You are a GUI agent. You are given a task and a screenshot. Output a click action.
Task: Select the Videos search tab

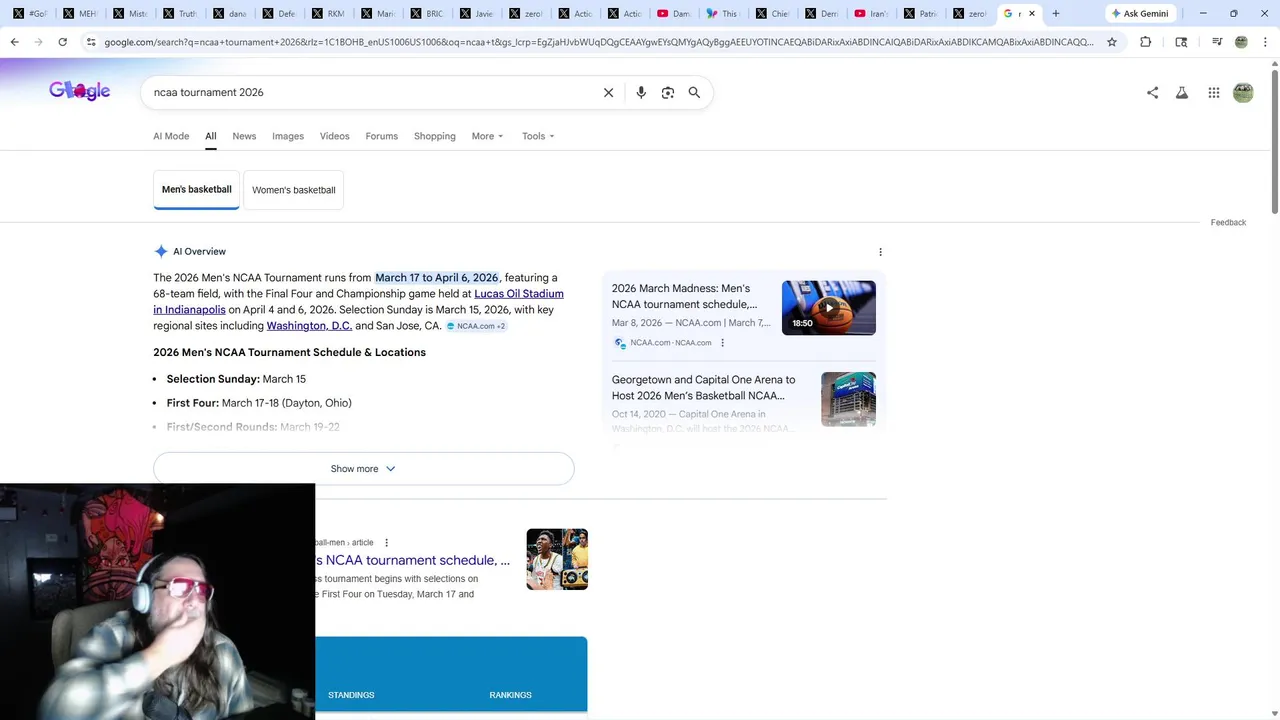[x=334, y=136]
